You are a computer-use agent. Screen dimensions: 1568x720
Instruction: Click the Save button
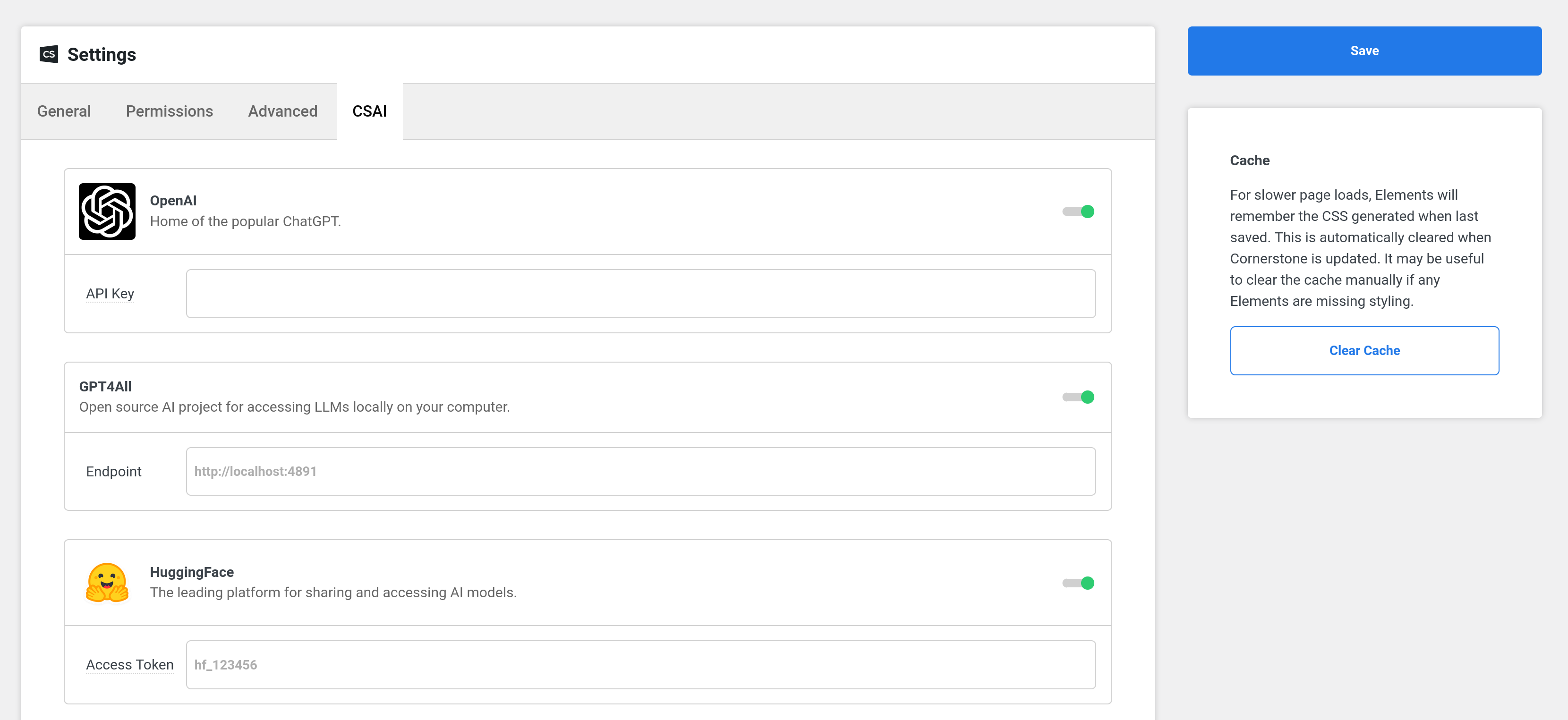coord(1364,51)
